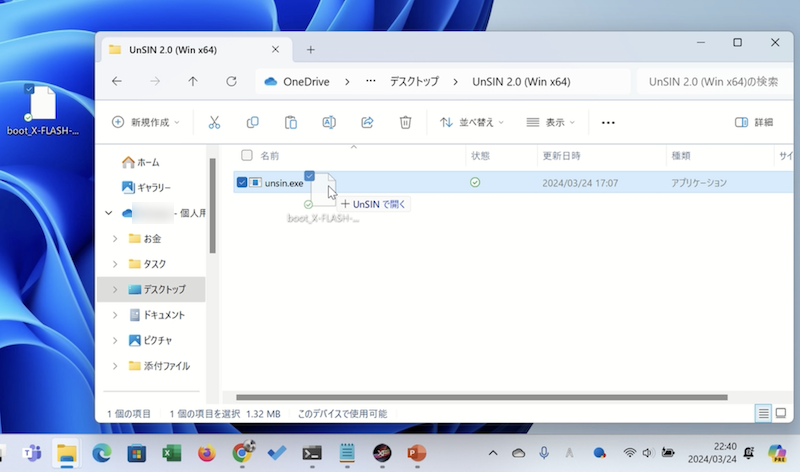Switch to large thumbnails view layout

tap(780, 412)
